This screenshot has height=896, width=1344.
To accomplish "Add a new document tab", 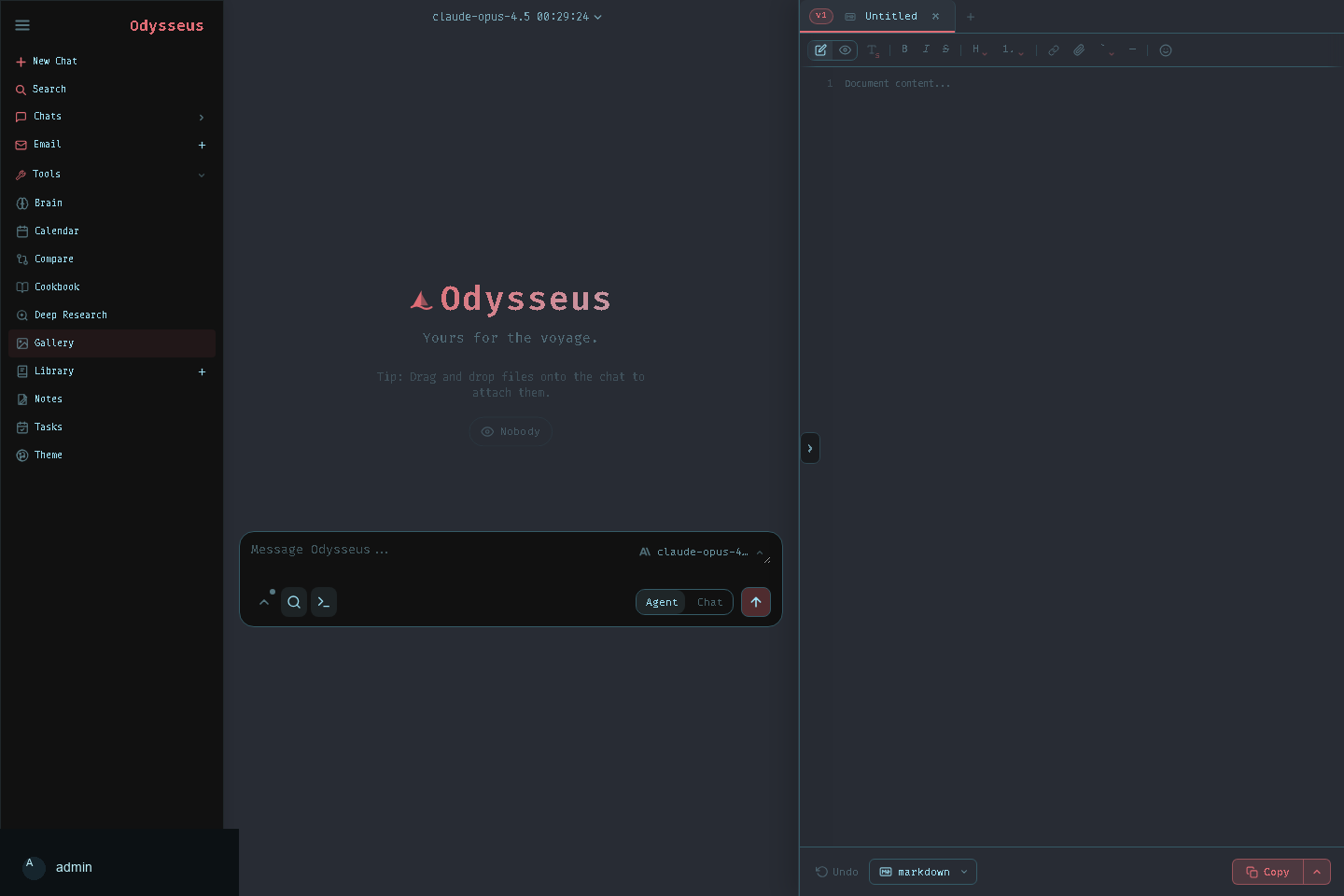I will pos(971,17).
